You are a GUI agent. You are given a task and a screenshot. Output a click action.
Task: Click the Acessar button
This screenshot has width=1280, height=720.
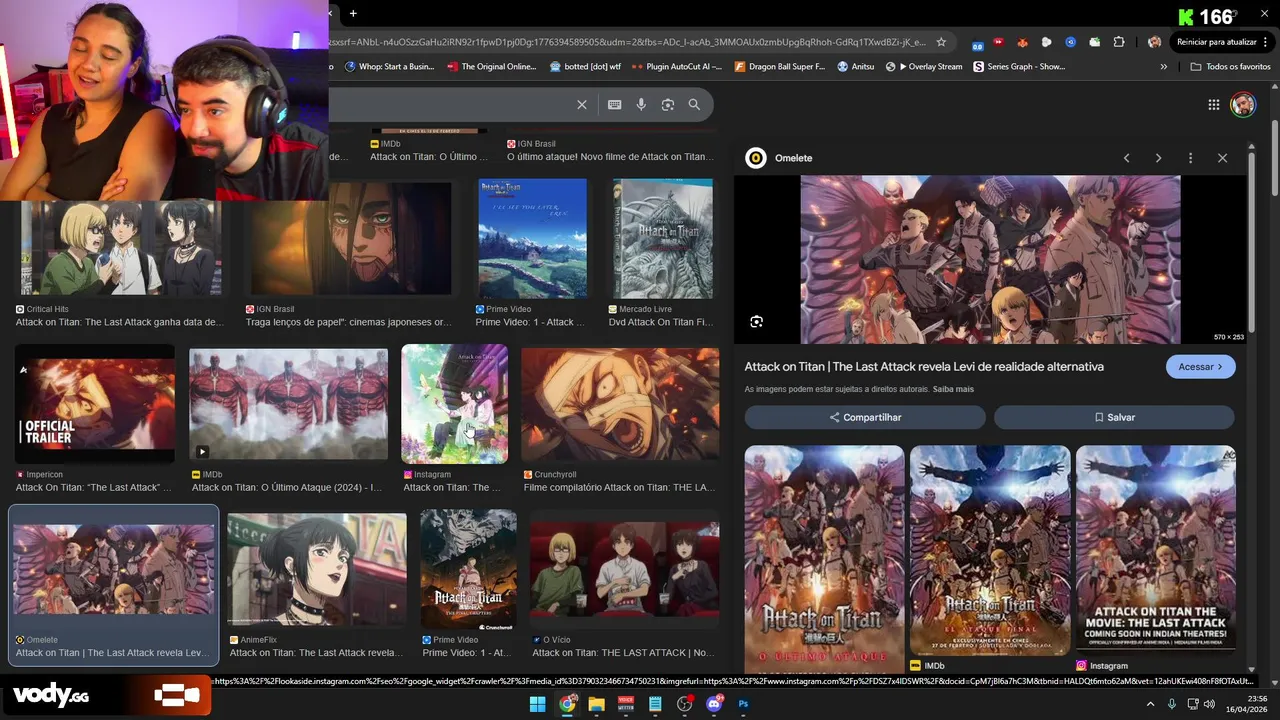pos(1200,367)
